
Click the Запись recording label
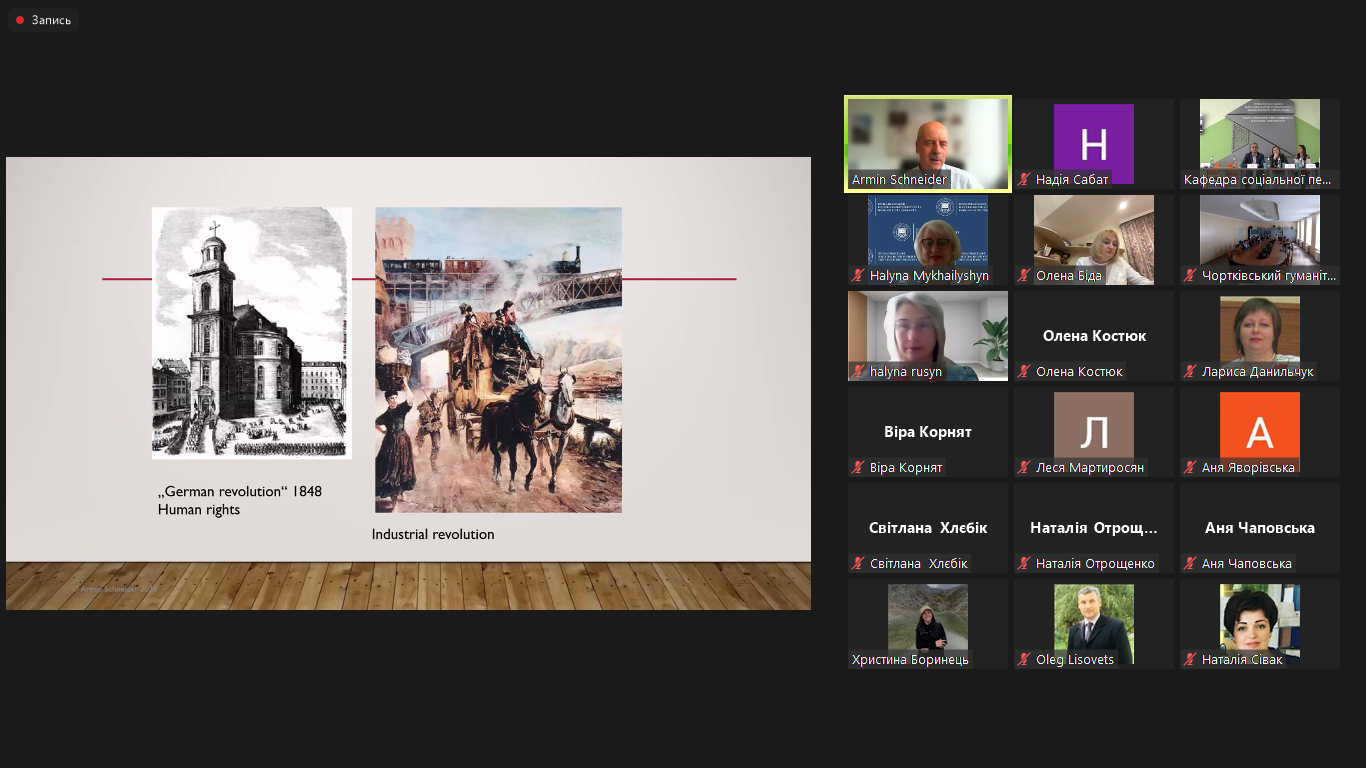(51, 20)
